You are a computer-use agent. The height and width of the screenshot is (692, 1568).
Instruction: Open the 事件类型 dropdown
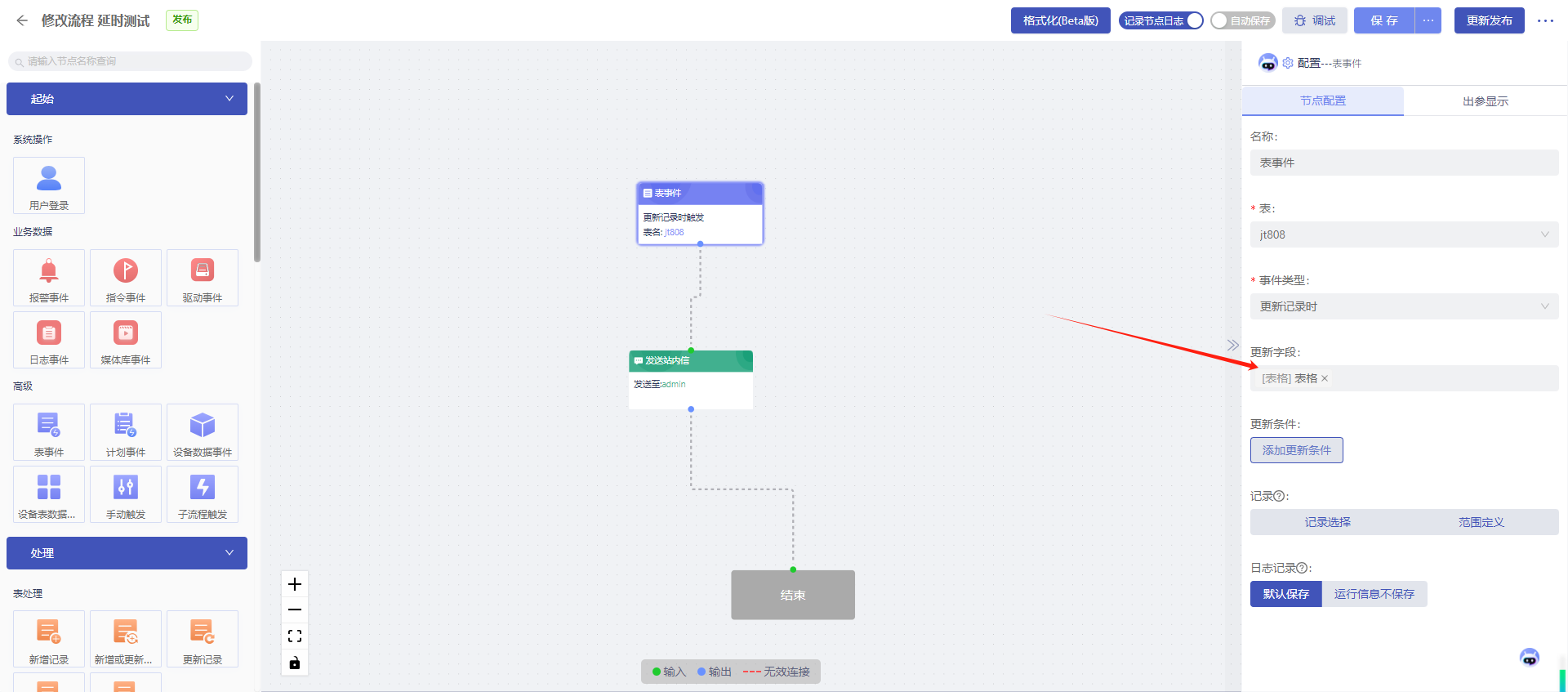(x=1405, y=306)
